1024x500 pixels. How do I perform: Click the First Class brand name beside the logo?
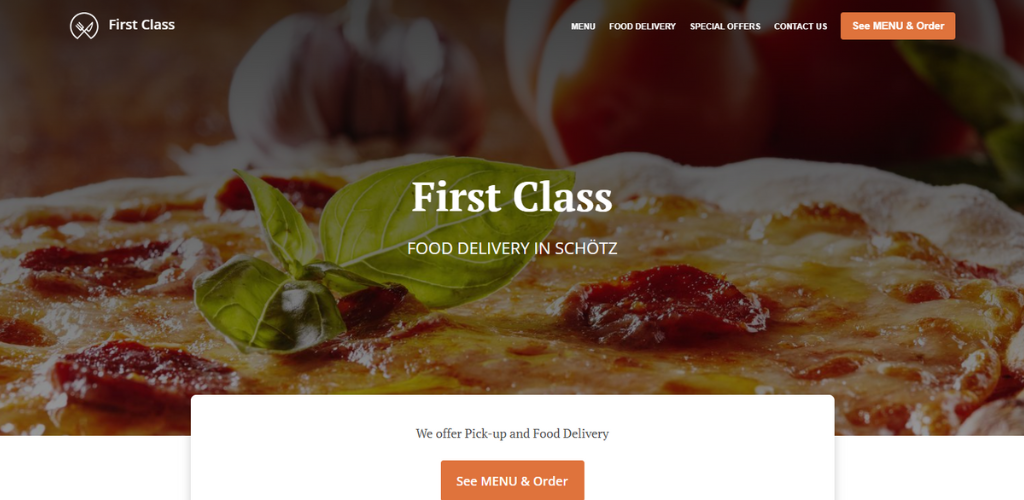pyautogui.click(x=142, y=25)
